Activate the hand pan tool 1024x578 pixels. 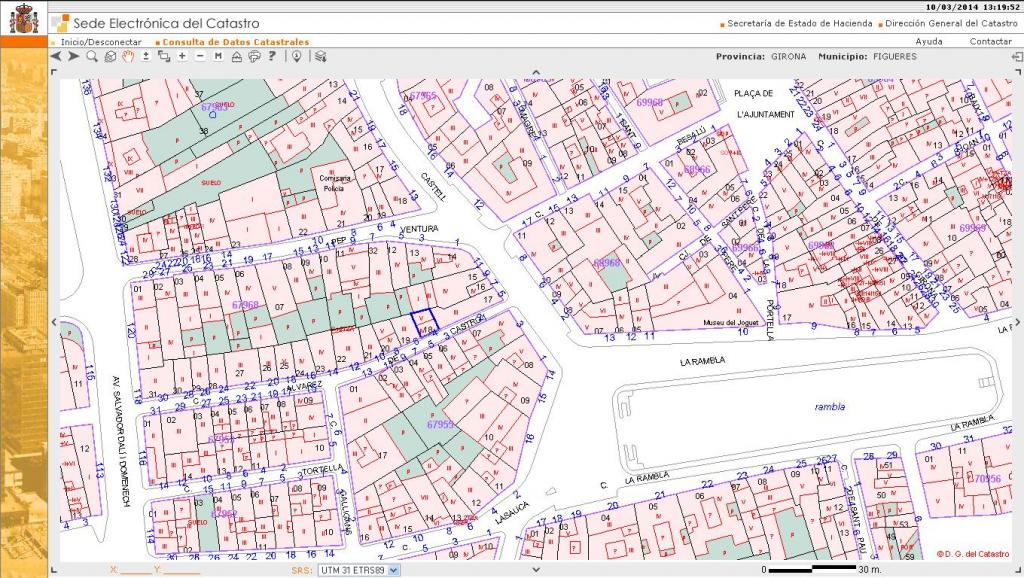tap(127, 57)
